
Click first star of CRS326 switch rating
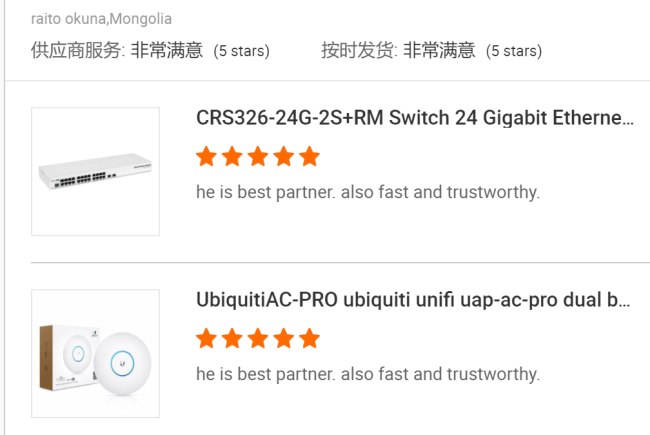(x=206, y=156)
